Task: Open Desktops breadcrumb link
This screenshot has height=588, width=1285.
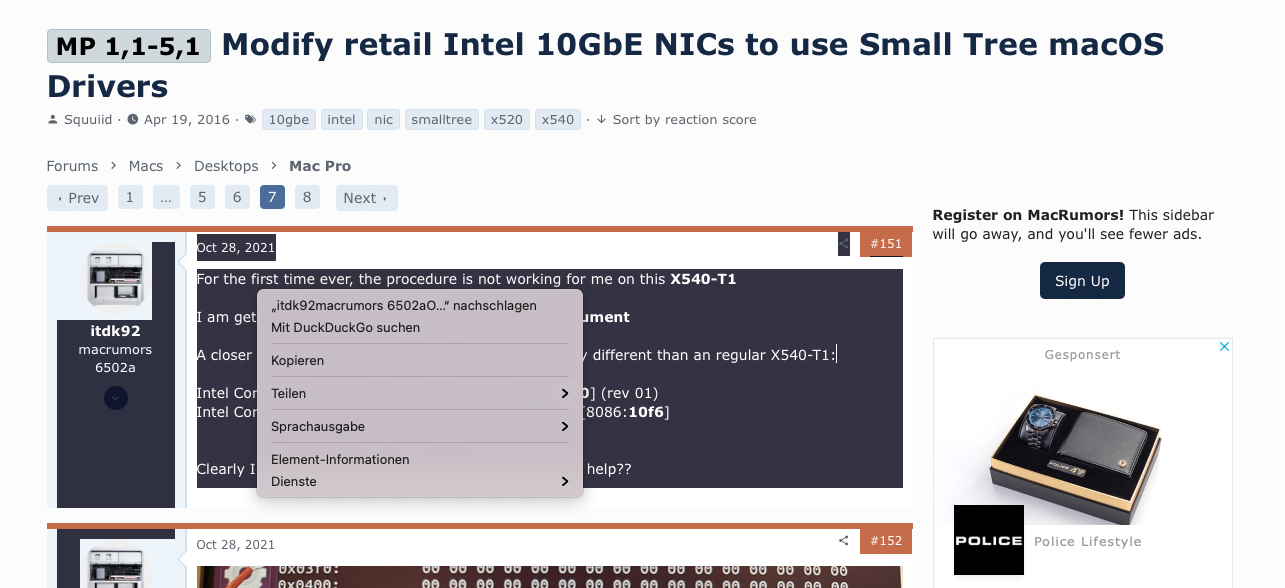Action: click(226, 166)
